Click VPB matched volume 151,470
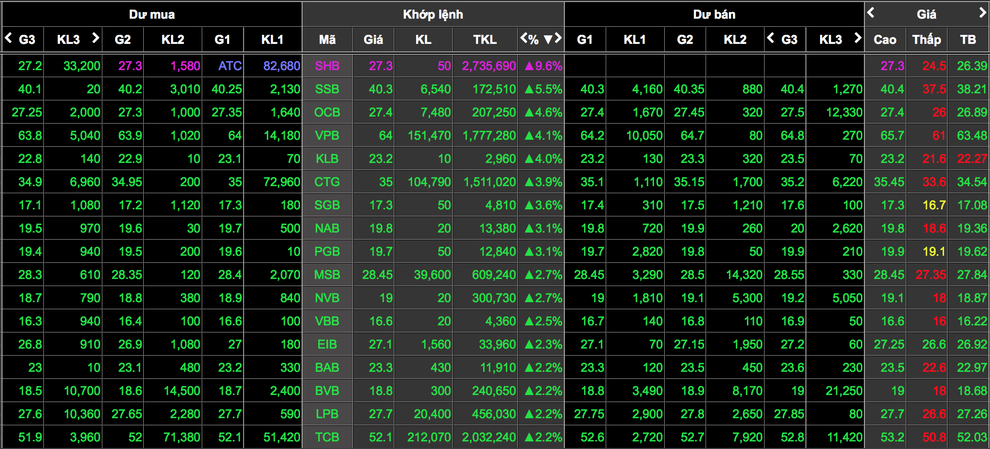Viewport: 990px width, 449px height. pos(430,136)
